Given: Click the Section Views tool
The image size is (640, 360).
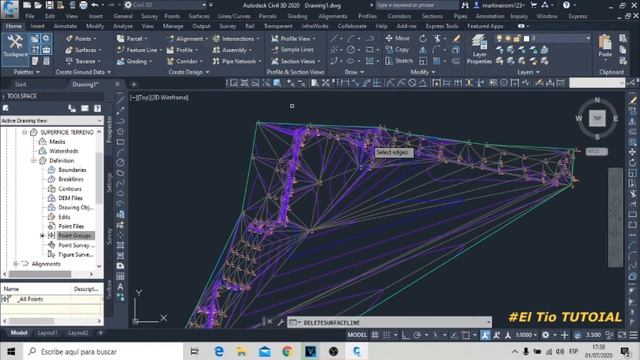Looking at the screenshot, I should [x=296, y=61].
